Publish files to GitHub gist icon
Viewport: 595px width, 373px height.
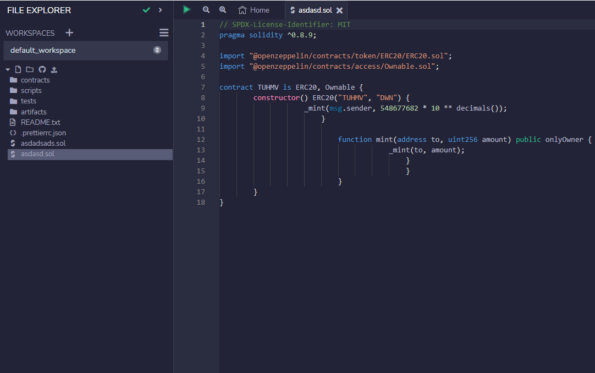42,69
